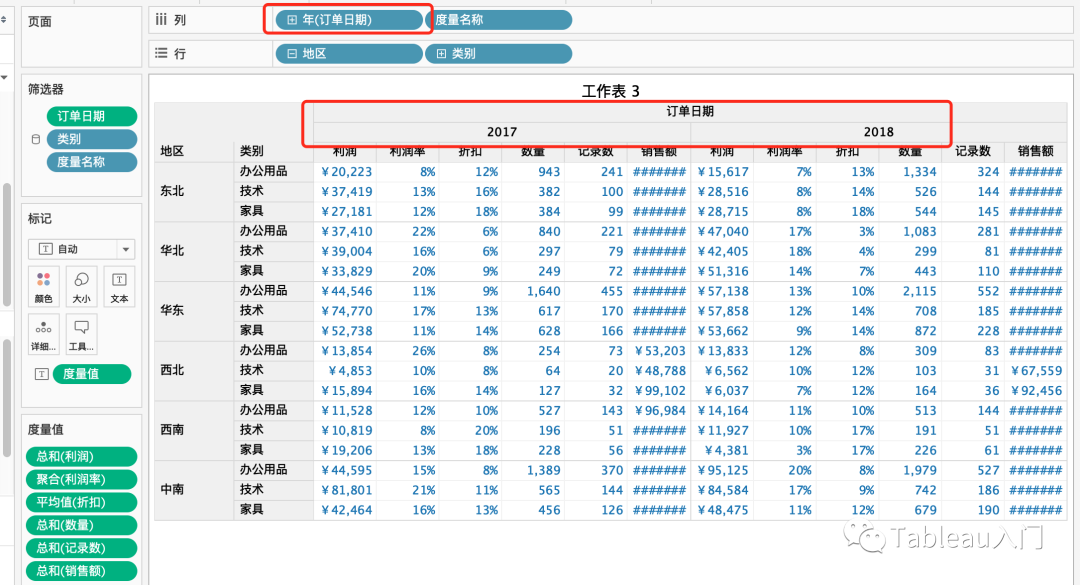Open the Detail (详细) marks card

pyautogui.click(x=43, y=333)
